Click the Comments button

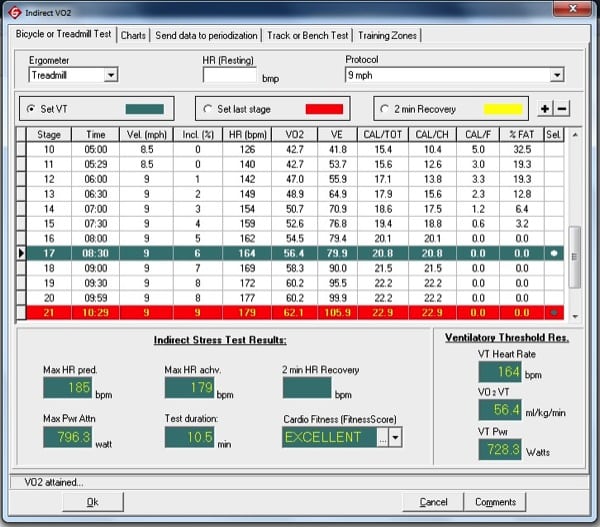click(495, 502)
